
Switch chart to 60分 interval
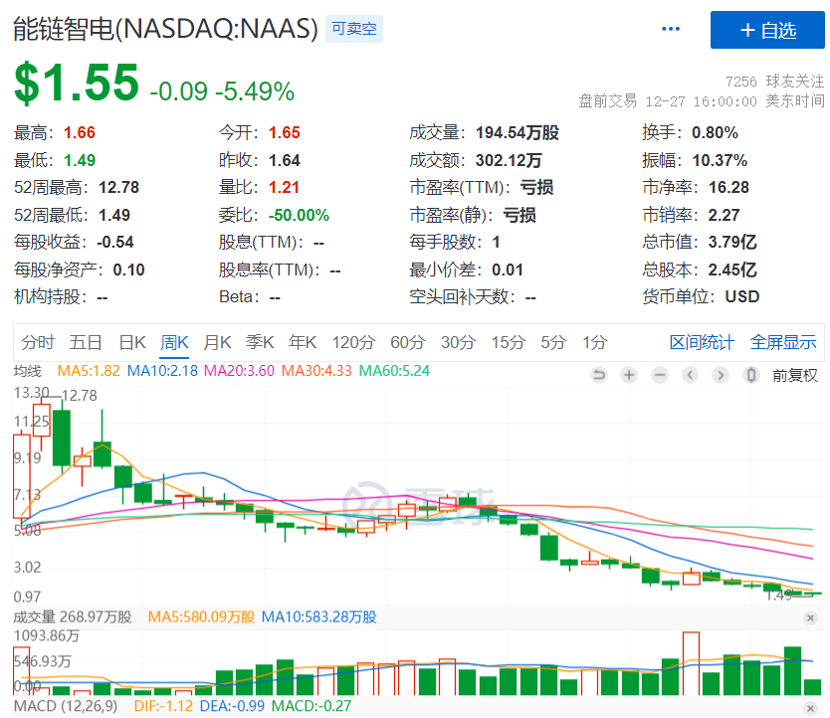(x=408, y=343)
